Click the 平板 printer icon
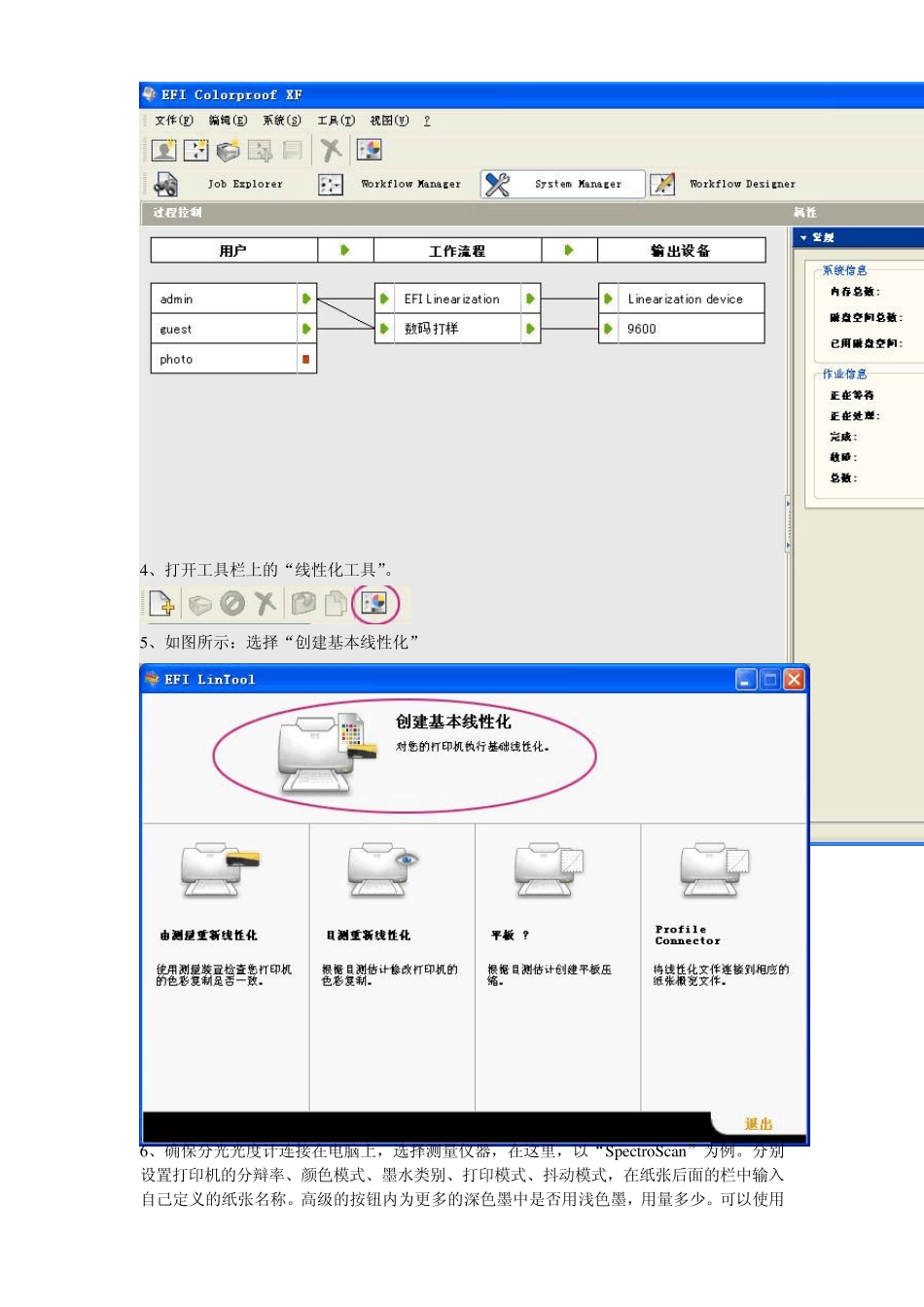The width and height of the screenshot is (924, 1307). 549,868
